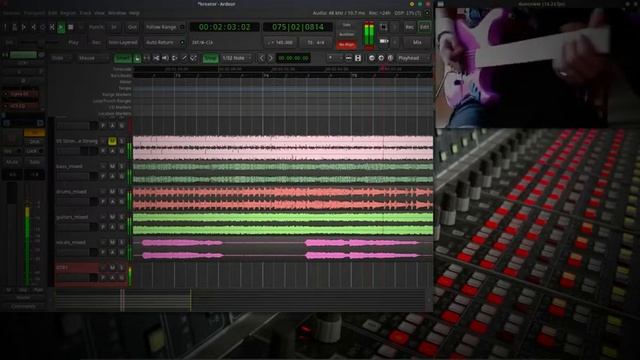Open the Playhead edit point dropdown
This screenshot has width=640, height=360.
pyautogui.click(x=413, y=58)
